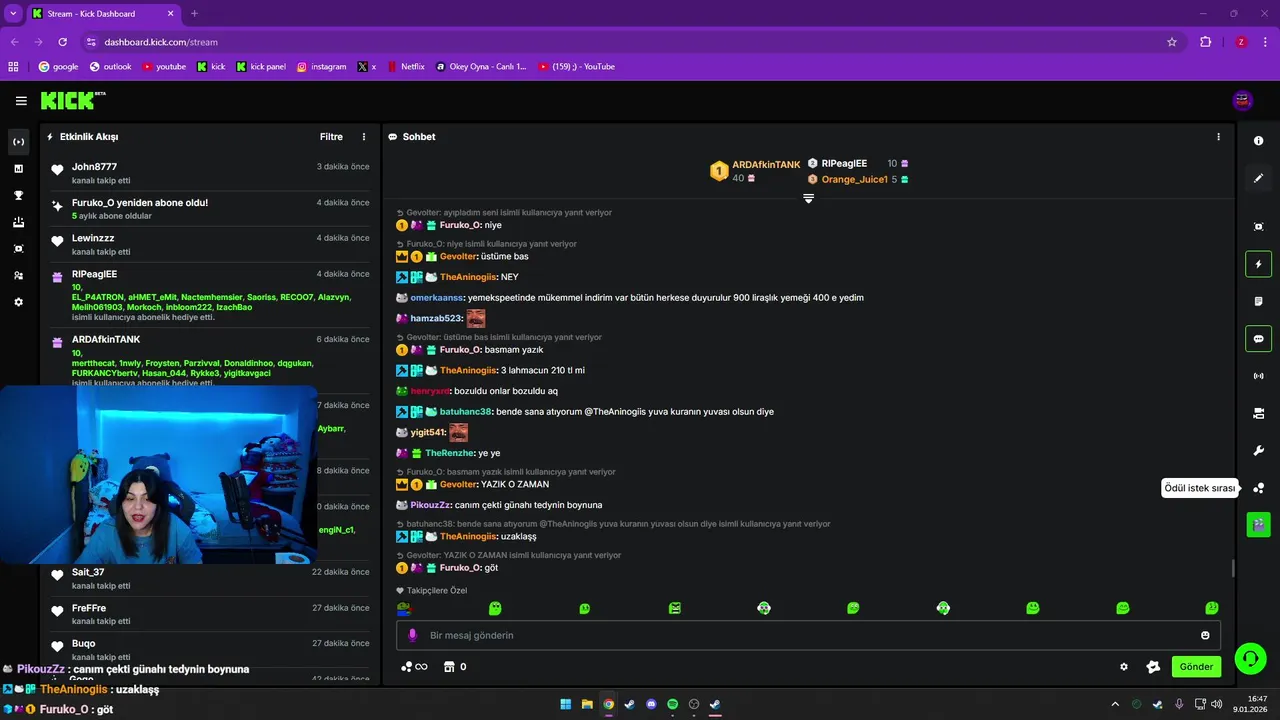This screenshot has width=1280, height=720.
Task: Open the Spotify icon in the Windows taskbar
Action: pyautogui.click(x=672, y=704)
